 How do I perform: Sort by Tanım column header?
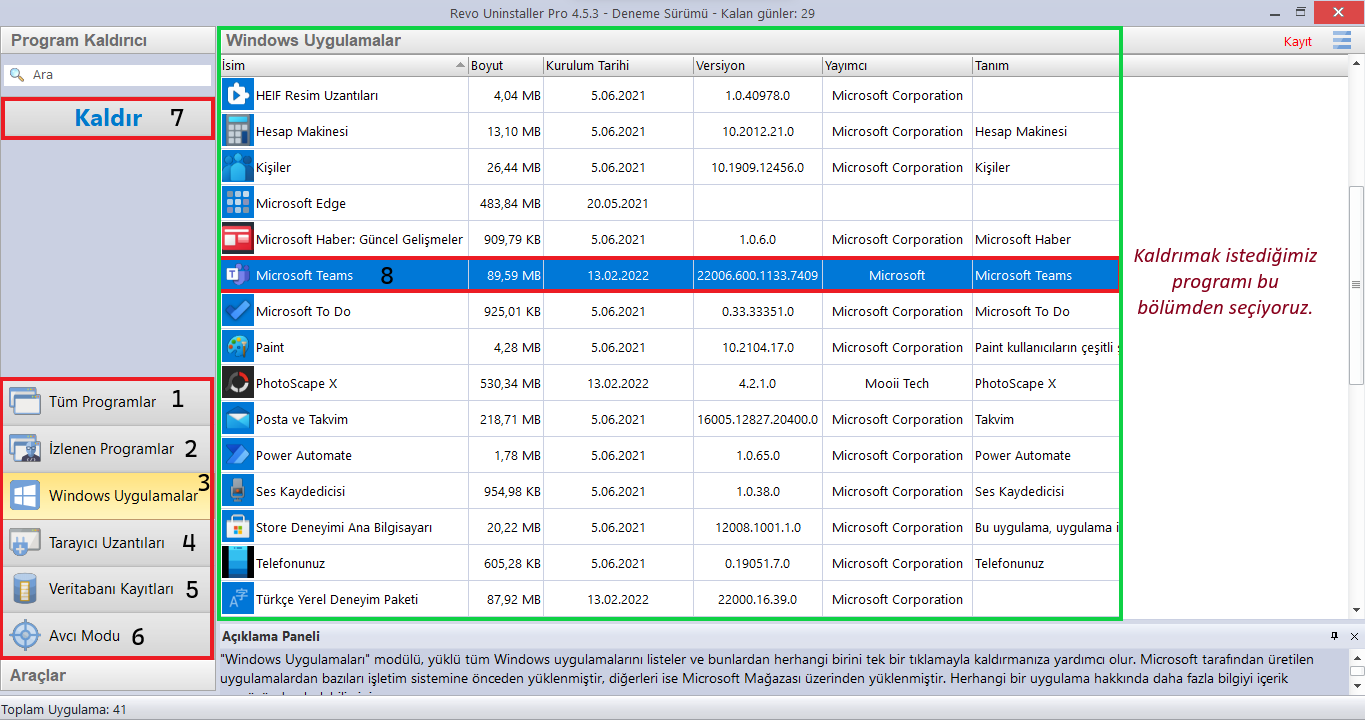point(1045,65)
